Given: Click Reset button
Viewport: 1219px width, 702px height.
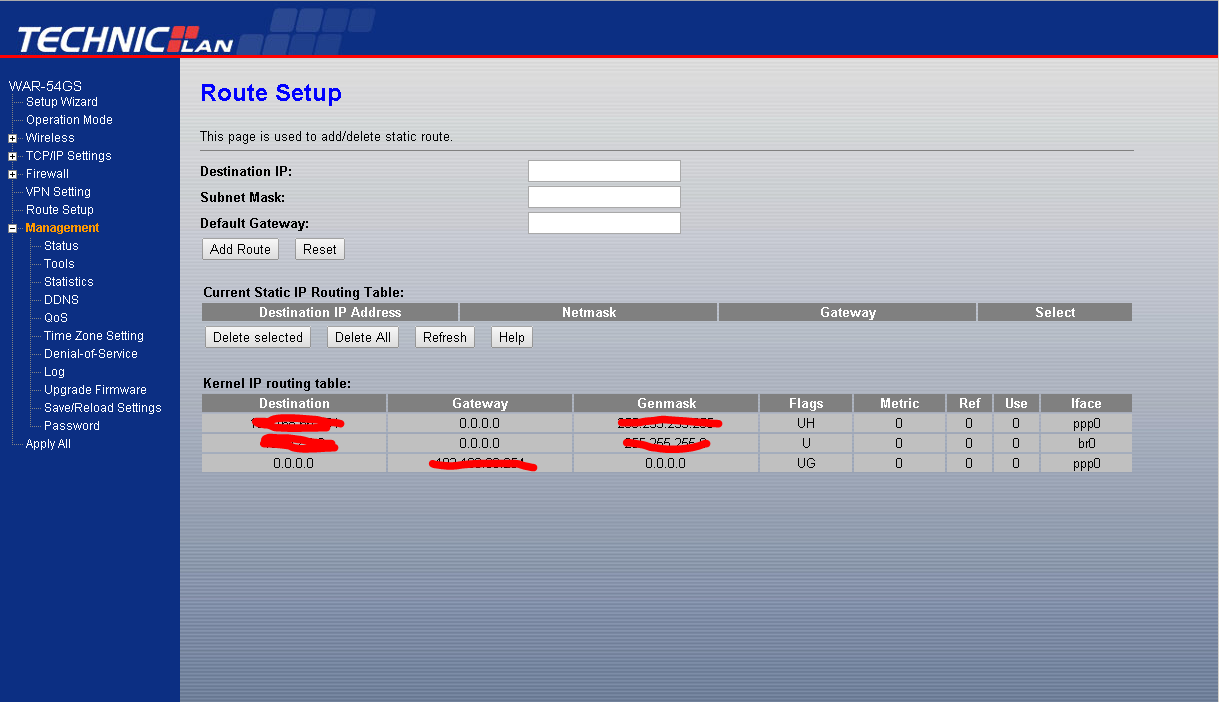Looking at the screenshot, I should pyautogui.click(x=320, y=249).
